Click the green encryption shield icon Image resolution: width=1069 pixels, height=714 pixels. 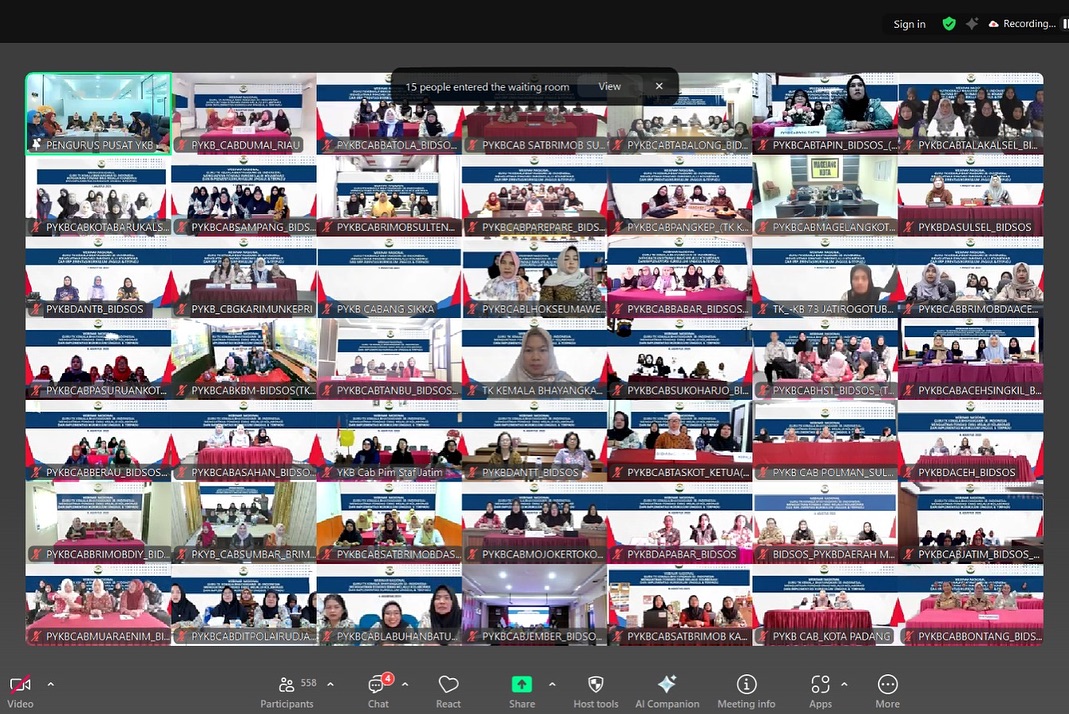pos(948,24)
